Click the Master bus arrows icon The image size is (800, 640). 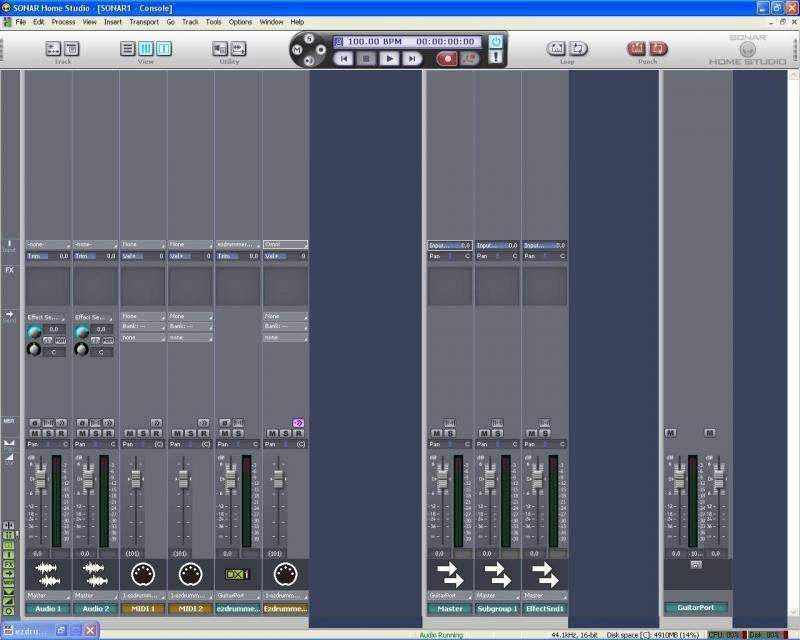click(449, 574)
